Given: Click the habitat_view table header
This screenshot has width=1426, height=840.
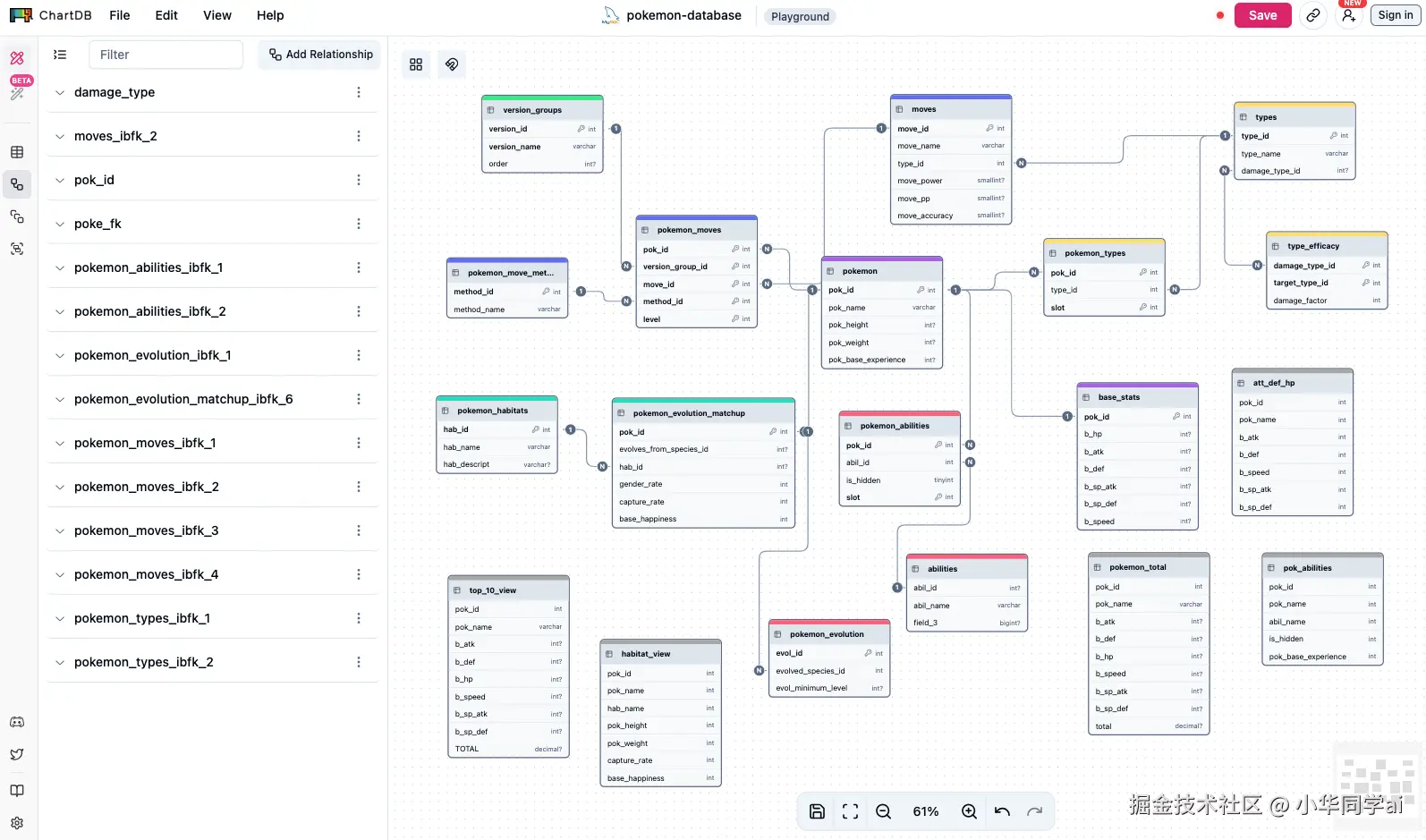Looking at the screenshot, I should [660, 654].
